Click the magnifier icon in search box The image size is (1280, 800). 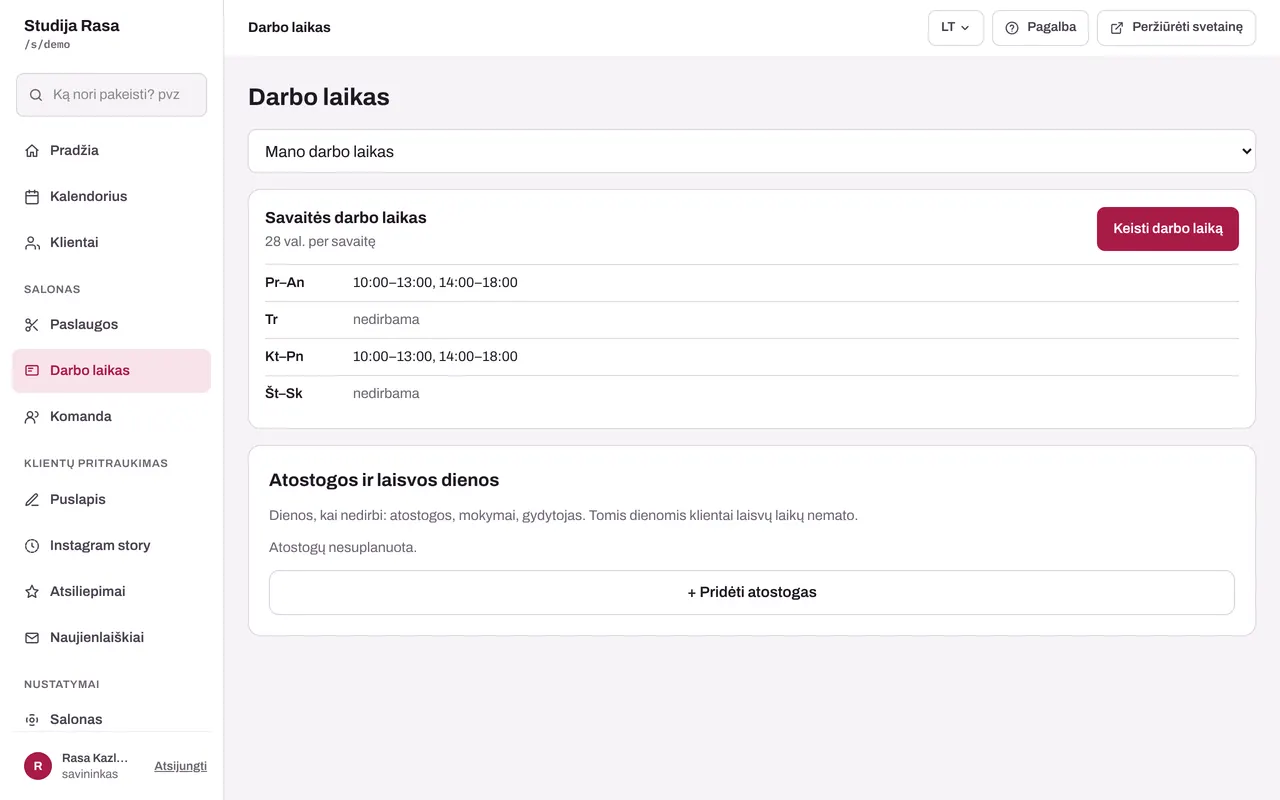point(36,95)
